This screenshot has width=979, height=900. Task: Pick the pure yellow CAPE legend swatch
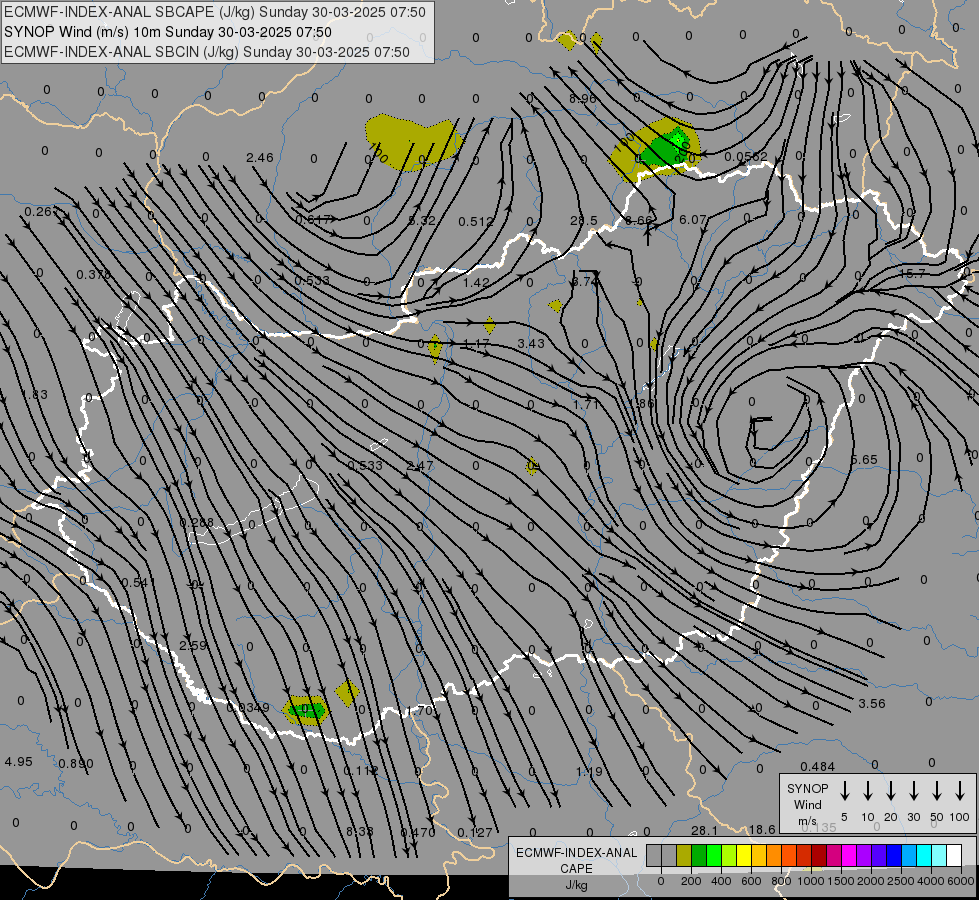tap(744, 856)
